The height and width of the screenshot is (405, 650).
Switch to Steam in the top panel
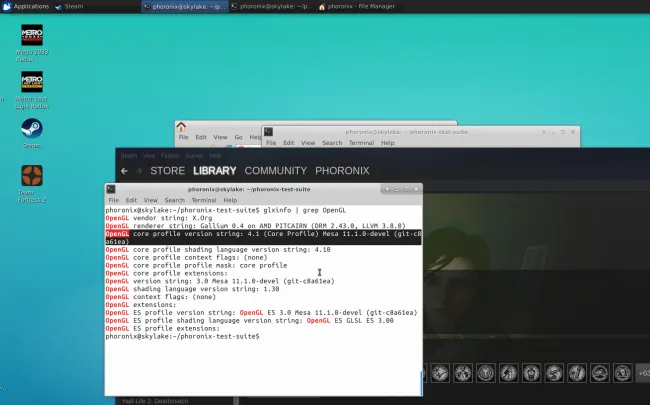tap(69, 6)
